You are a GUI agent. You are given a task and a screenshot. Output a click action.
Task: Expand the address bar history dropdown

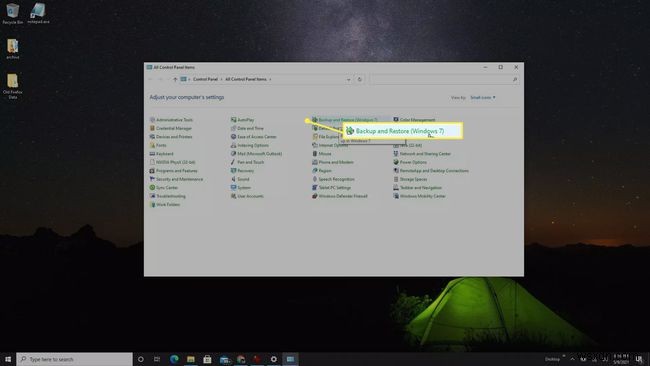349,79
